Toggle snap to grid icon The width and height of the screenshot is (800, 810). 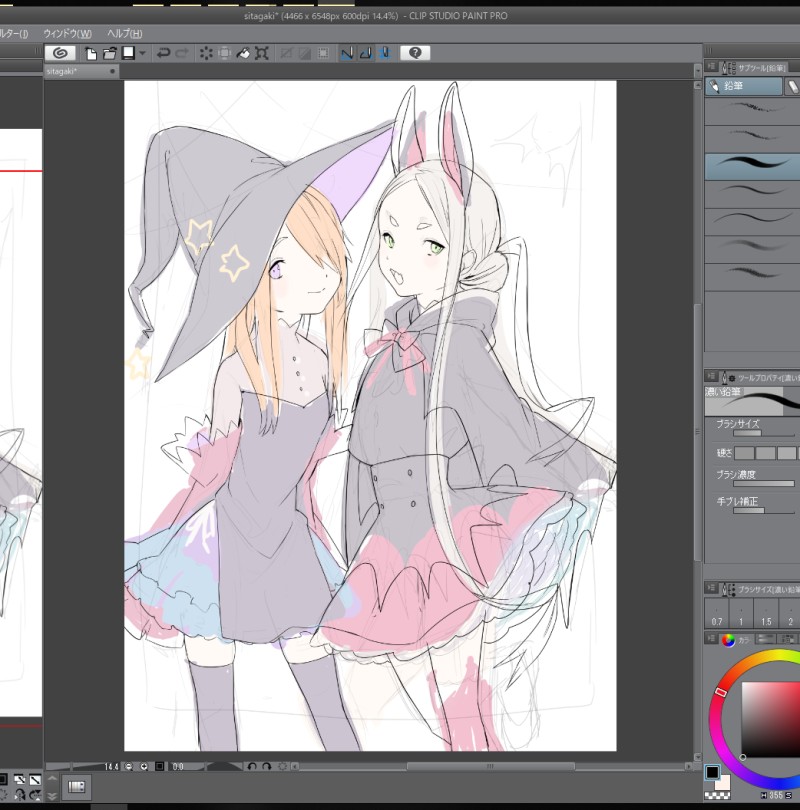(x=384, y=52)
